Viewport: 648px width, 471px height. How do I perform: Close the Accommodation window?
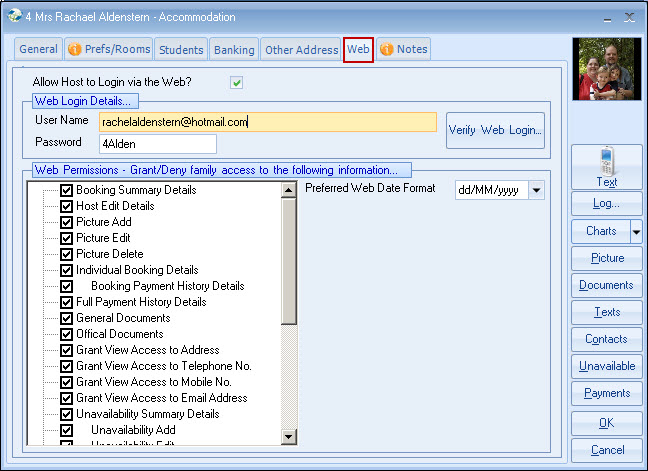click(x=629, y=17)
